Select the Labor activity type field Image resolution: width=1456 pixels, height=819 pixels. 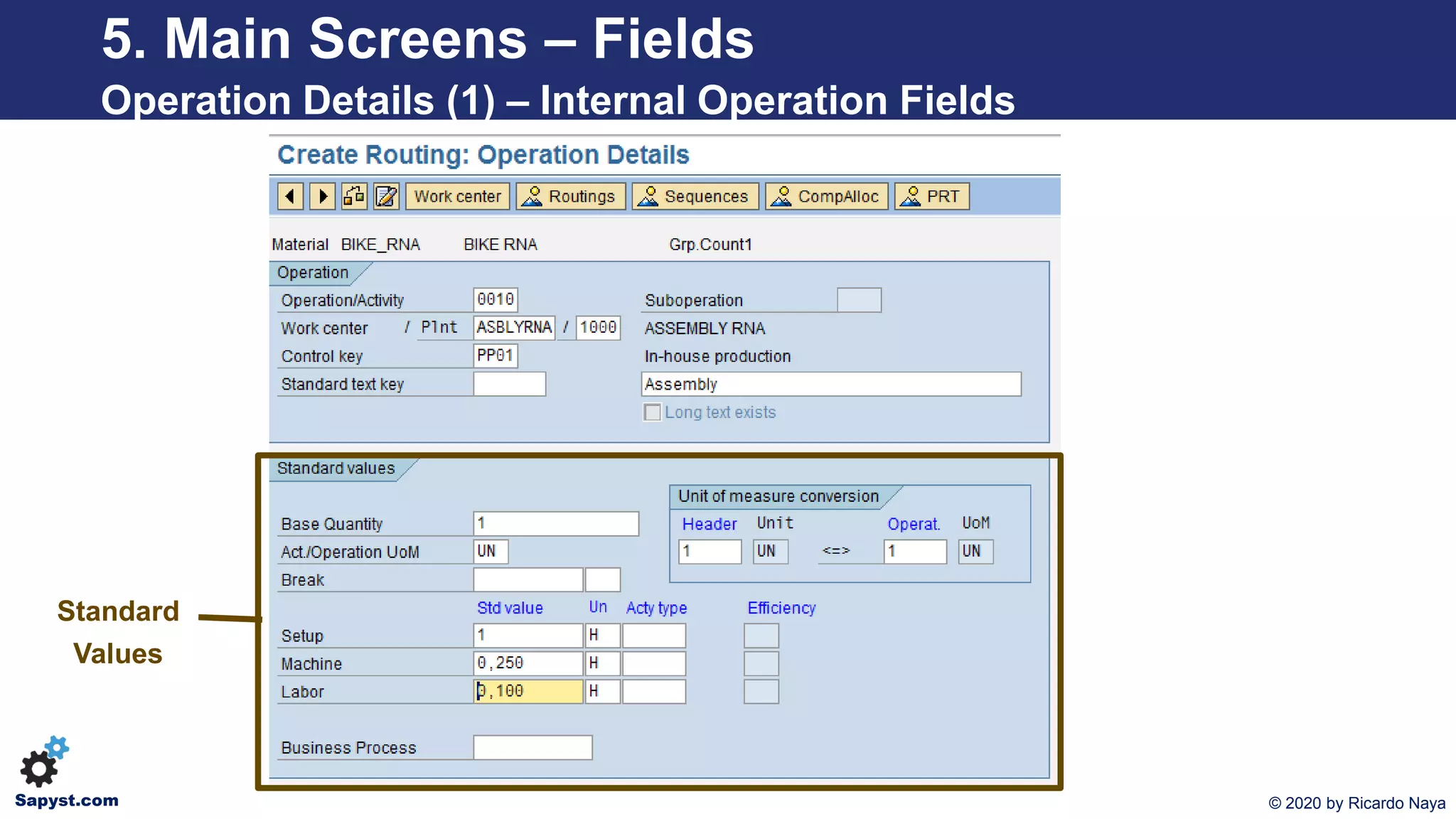coord(654,691)
